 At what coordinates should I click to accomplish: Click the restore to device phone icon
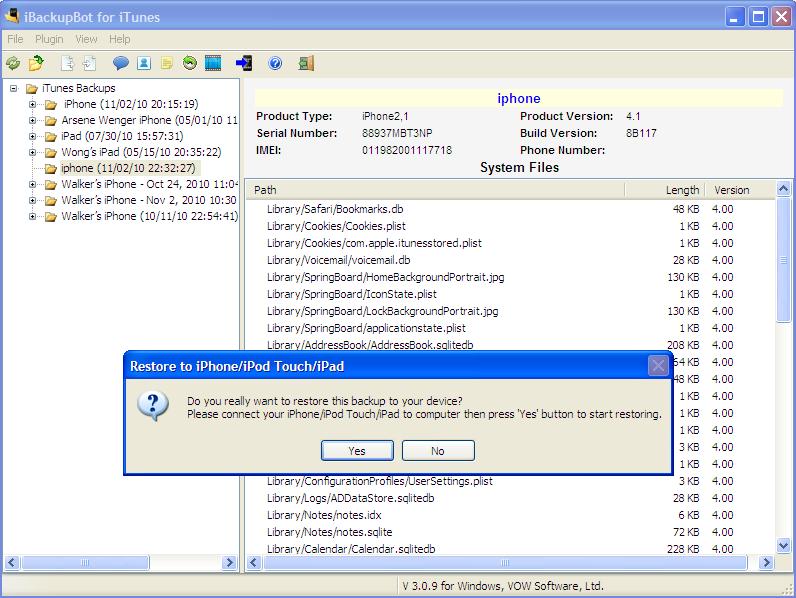(244, 63)
